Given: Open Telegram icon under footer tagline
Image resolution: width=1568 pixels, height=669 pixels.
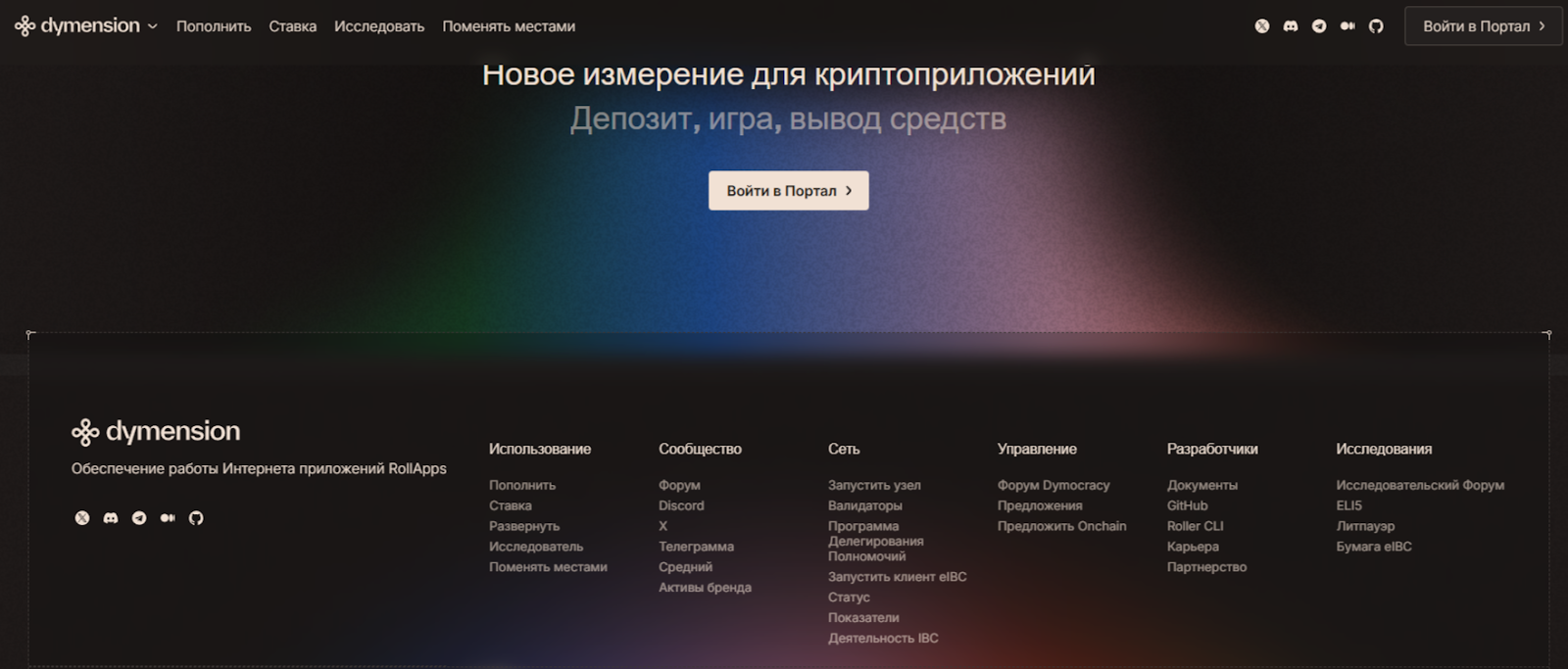Looking at the screenshot, I should point(139,518).
